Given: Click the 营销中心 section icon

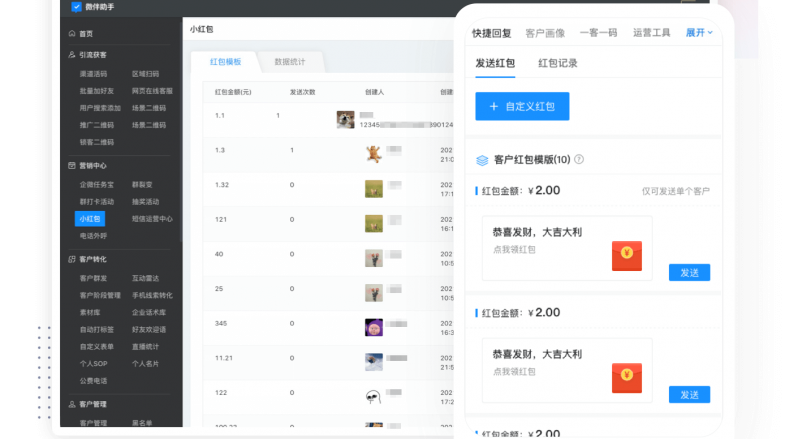Looking at the screenshot, I should pos(71,165).
